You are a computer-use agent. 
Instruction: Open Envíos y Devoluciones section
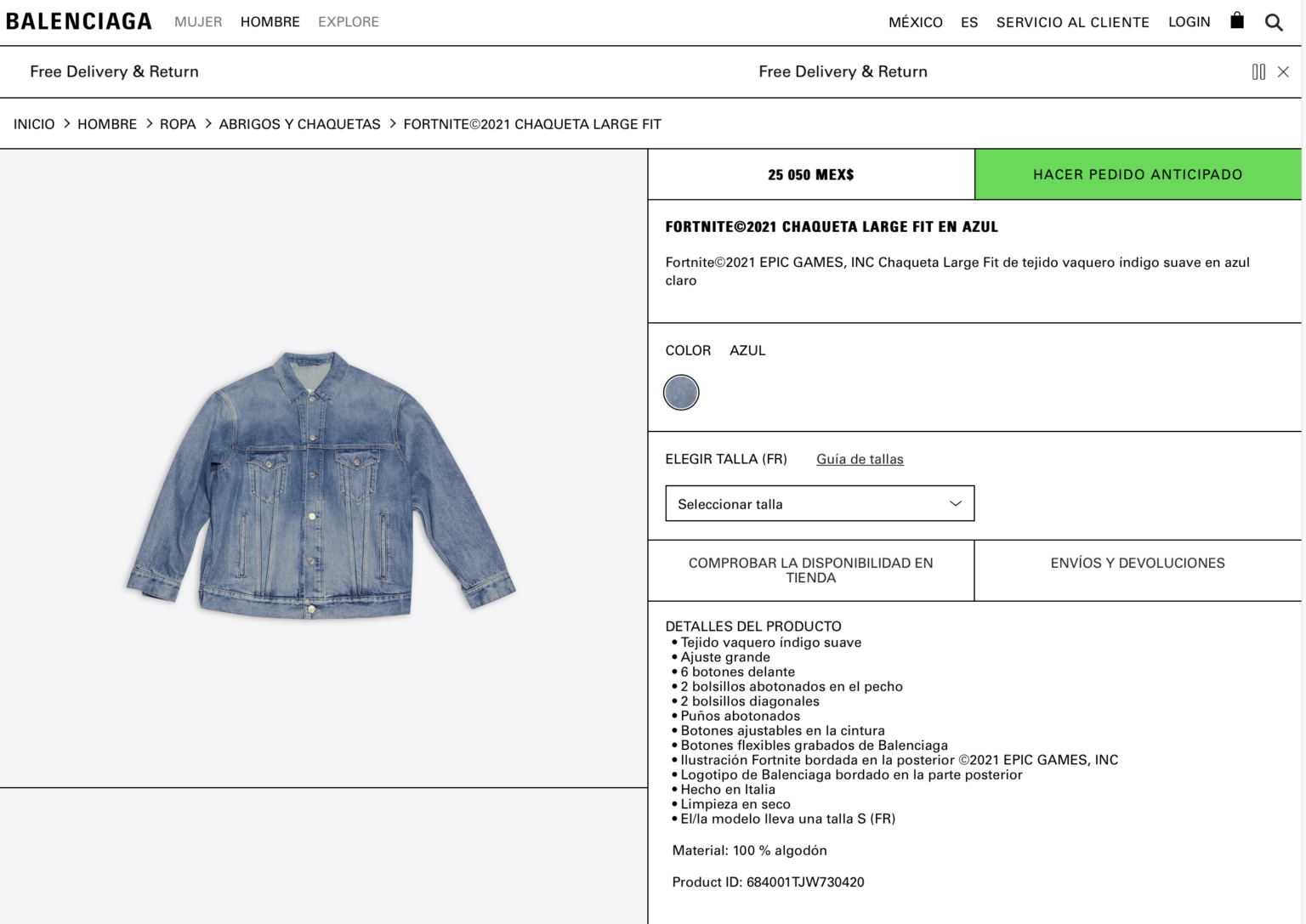click(1138, 563)
